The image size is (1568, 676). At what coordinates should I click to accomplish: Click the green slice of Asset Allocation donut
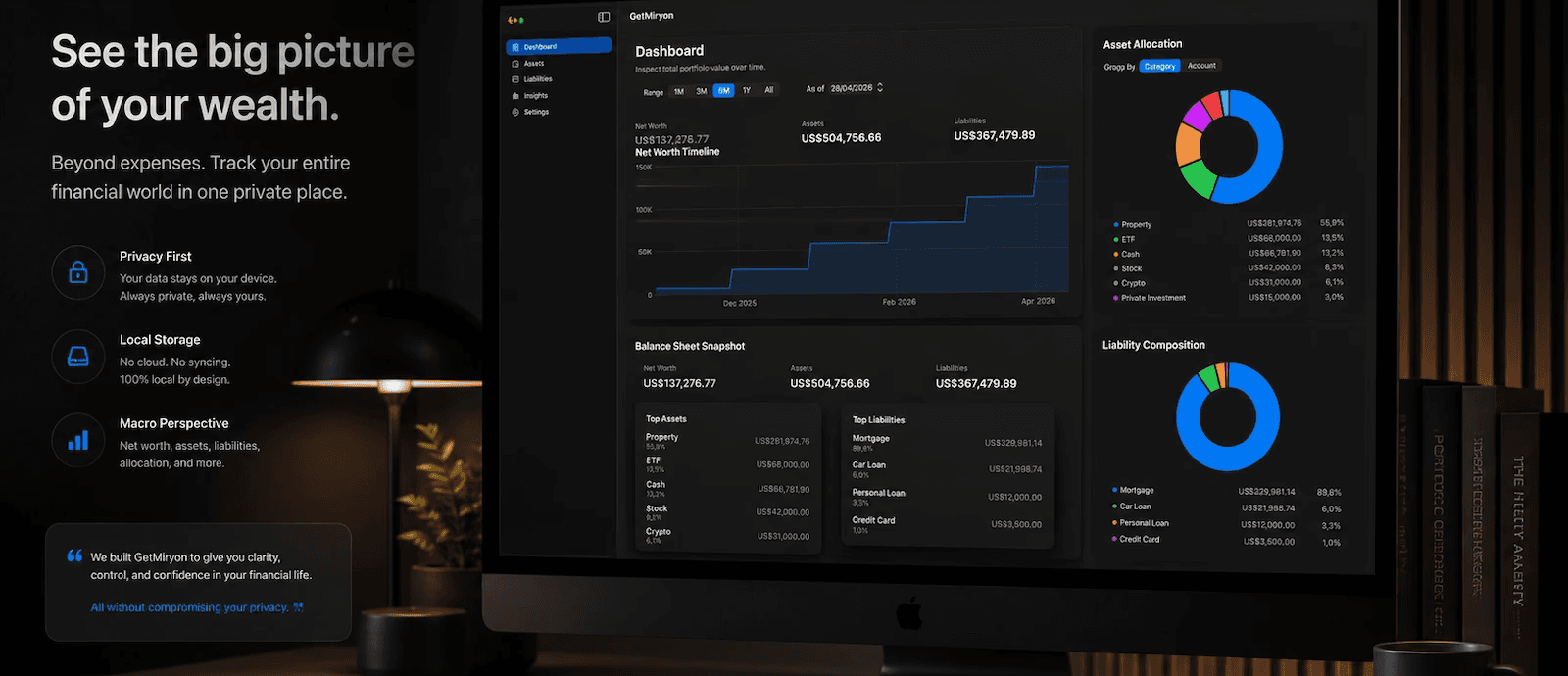tap(1198, 180)
